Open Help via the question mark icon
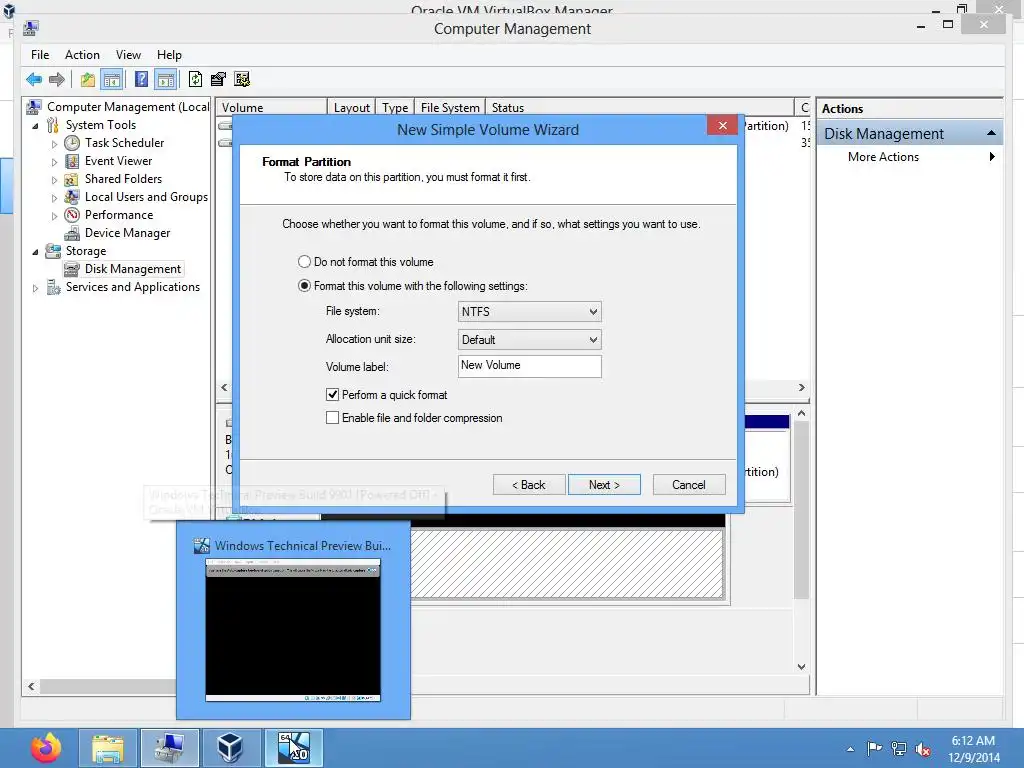This screenshot has height=768, width=1024. (x=141, y=80)
